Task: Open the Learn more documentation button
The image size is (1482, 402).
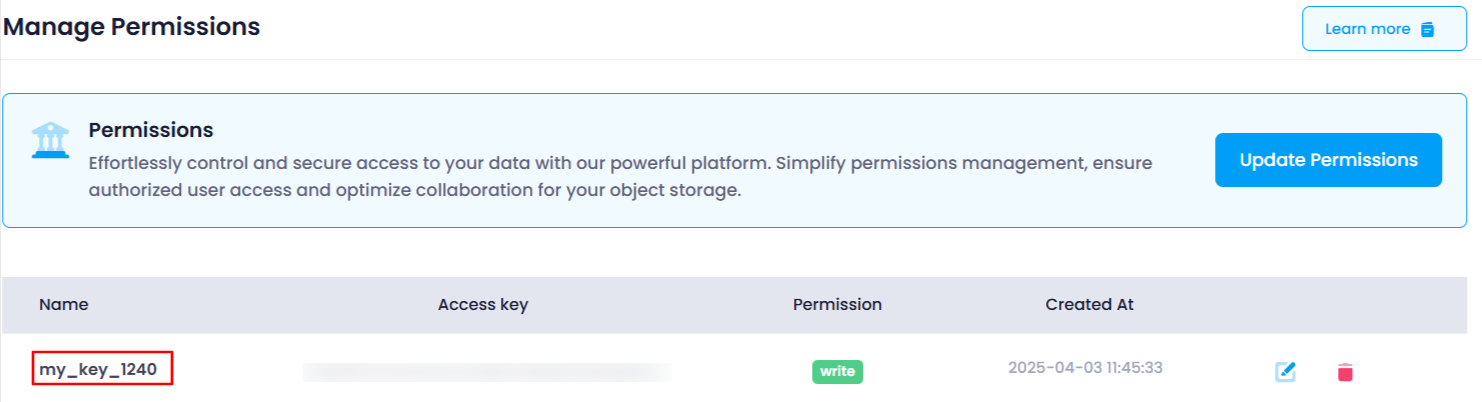Action: click(x=1384, y=28)
